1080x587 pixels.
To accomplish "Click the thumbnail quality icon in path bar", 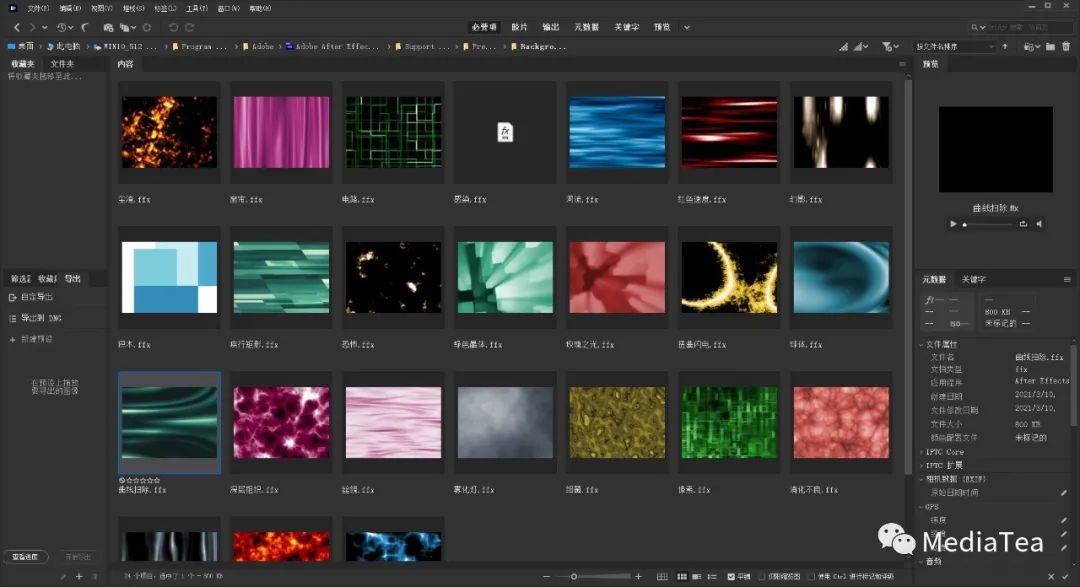I will point(844,46).
